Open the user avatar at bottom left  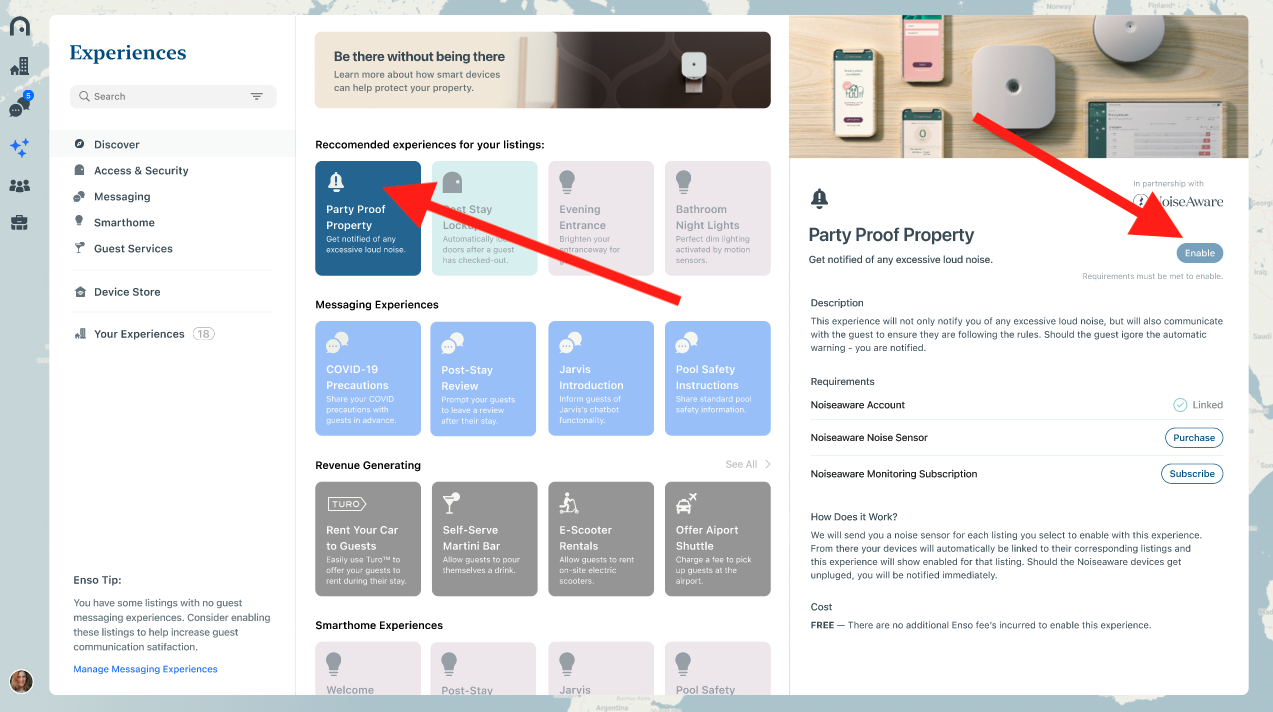pyautogui.click(x=21, y=682)
